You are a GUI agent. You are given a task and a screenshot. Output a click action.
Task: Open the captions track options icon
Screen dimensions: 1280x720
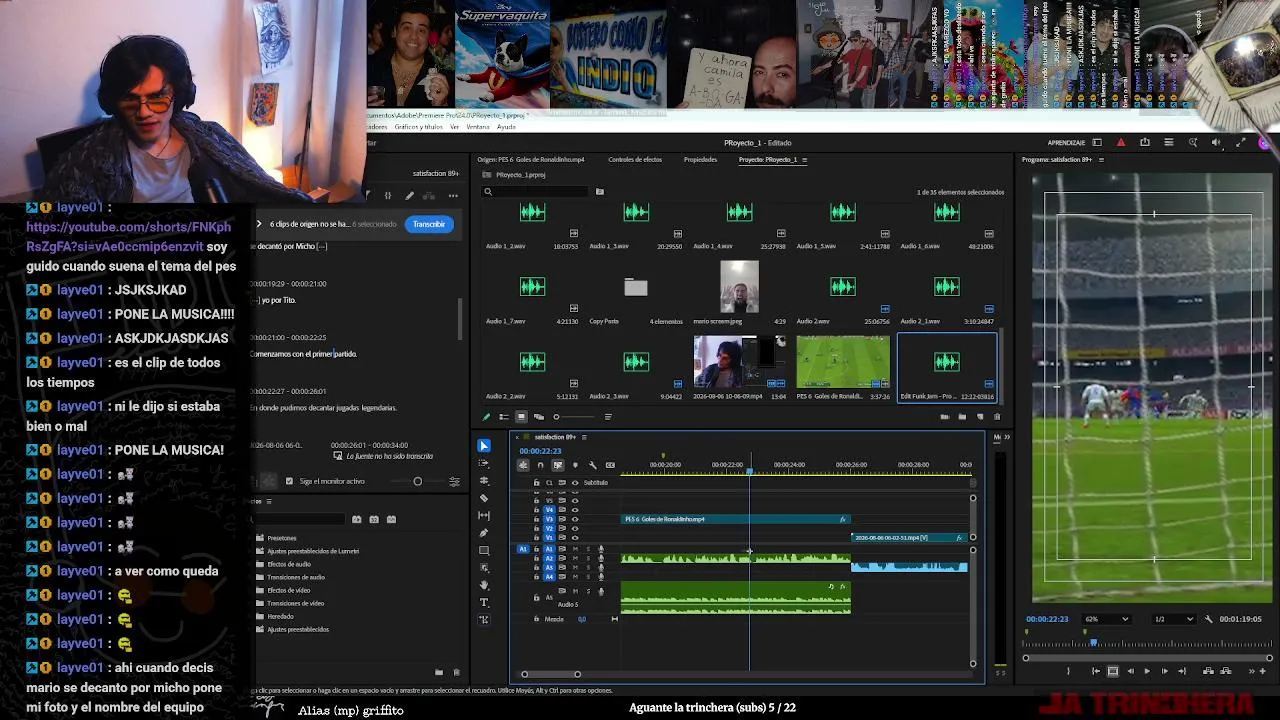pyautogui.click(x=610, y=465)
